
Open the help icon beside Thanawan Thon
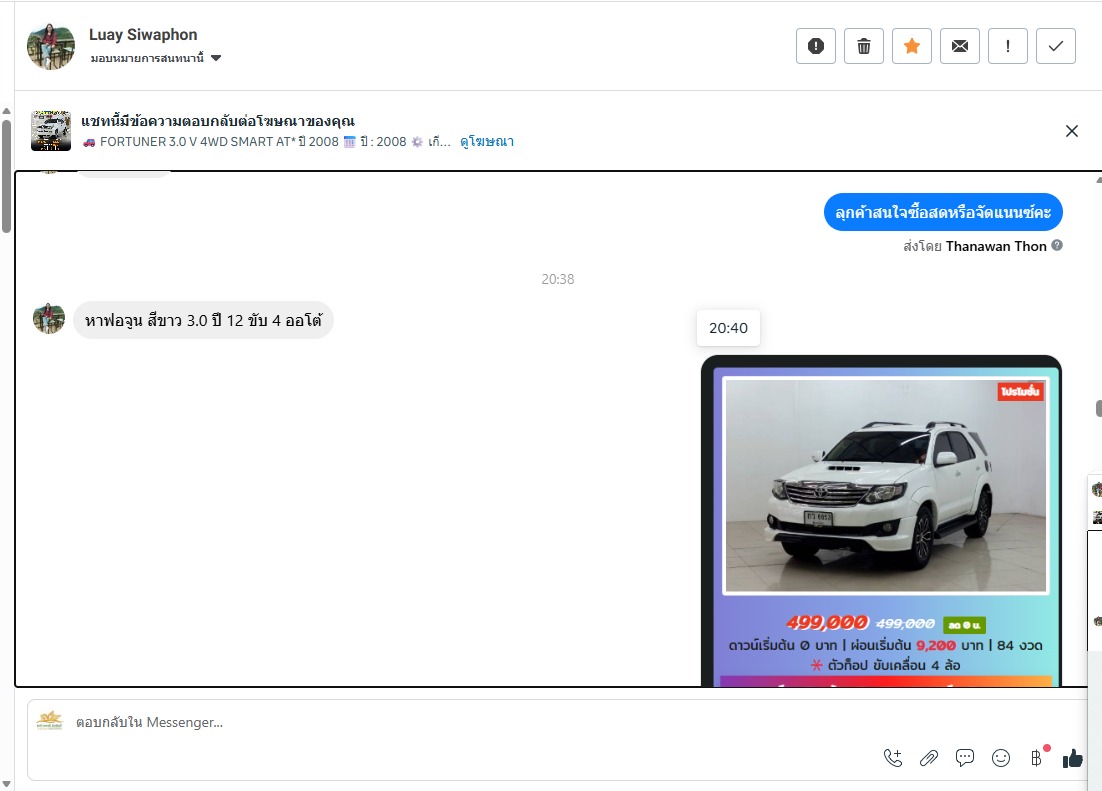(x=1057, y=245)
